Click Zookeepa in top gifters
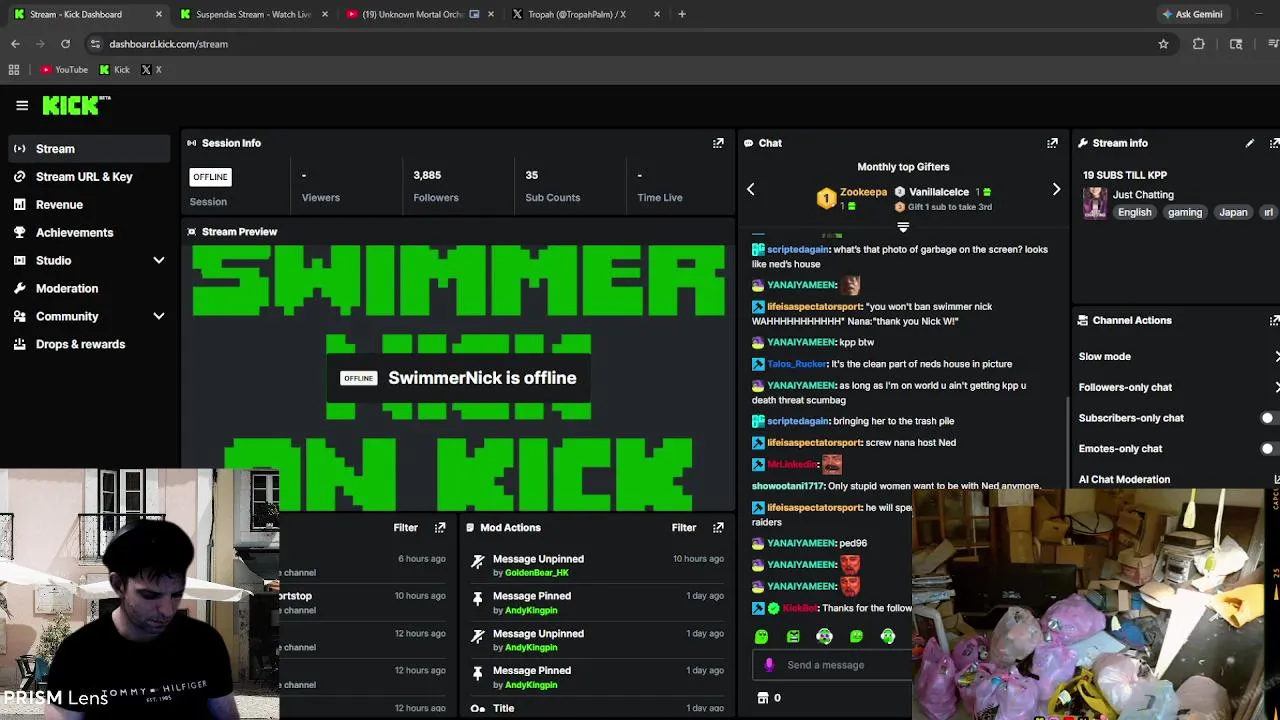1280x720 pixels. click(863, 192)
